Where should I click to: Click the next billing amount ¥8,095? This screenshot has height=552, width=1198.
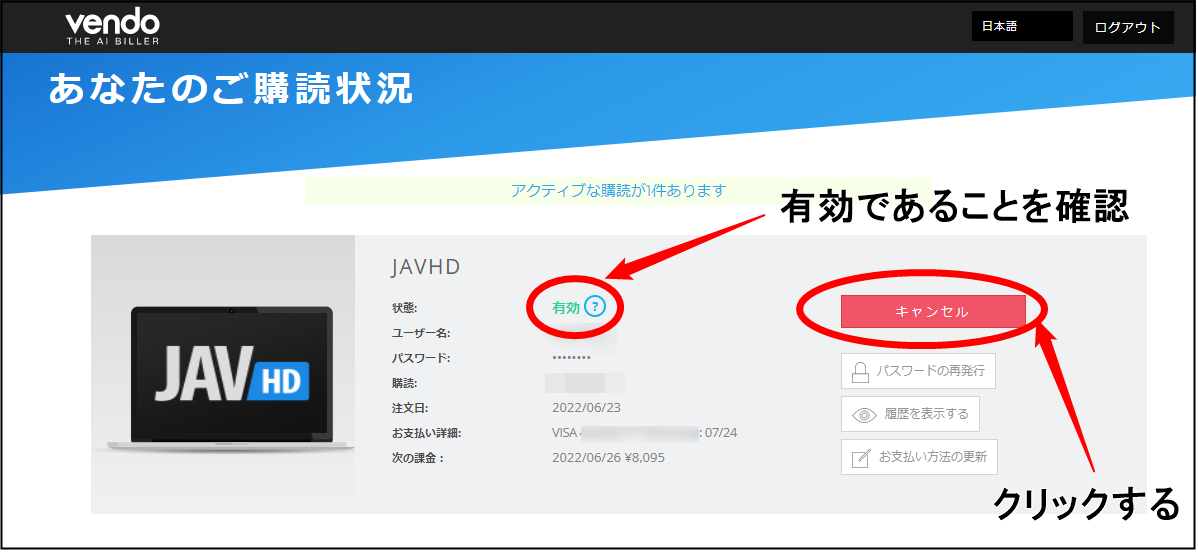641,458
